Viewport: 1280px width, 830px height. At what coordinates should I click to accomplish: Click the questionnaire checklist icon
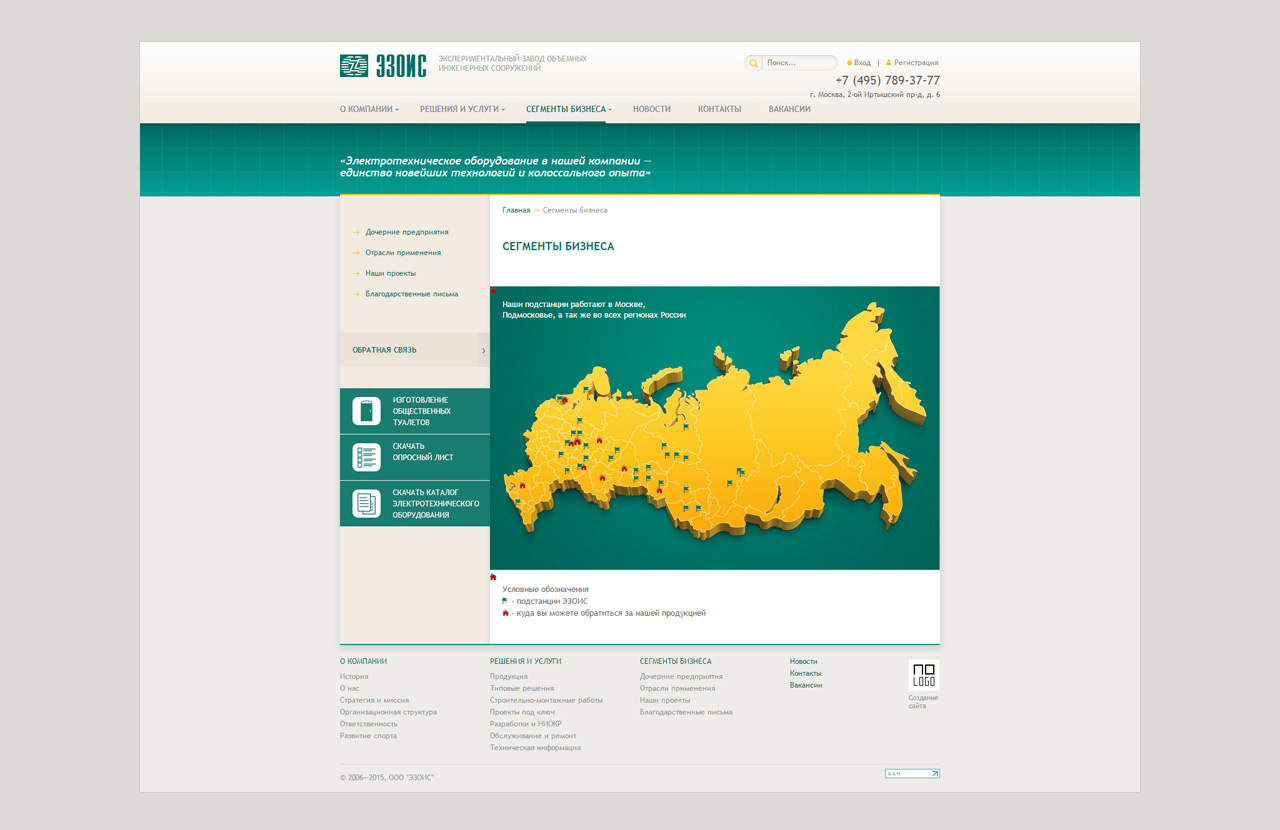click(366, 457)
